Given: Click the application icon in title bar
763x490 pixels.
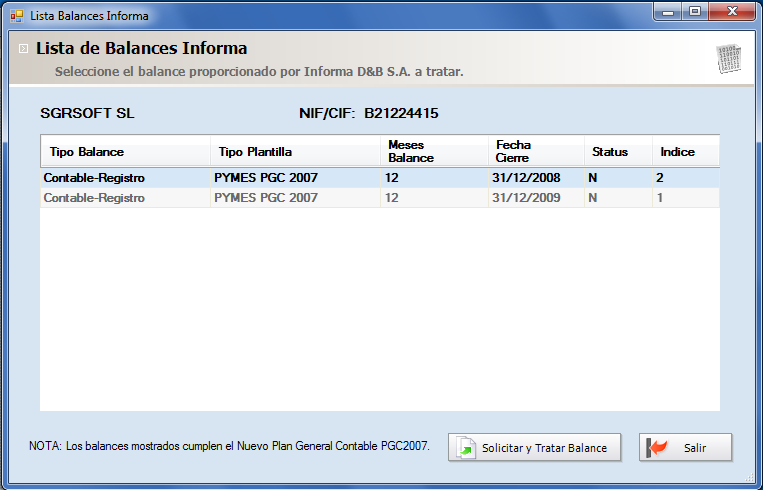Looking at the screenshot, I should tap(17, 16).
